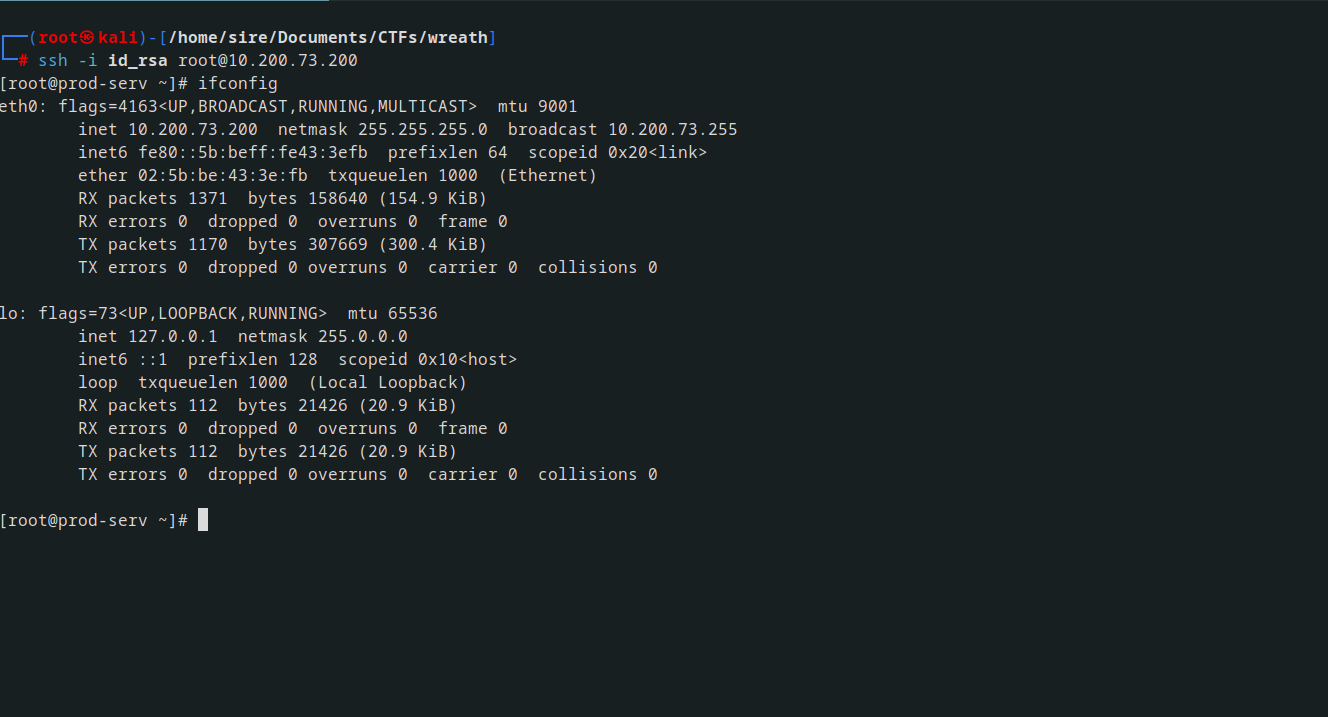
Task: Click the broadcast address 10.200.73.255
Action: 673,130
